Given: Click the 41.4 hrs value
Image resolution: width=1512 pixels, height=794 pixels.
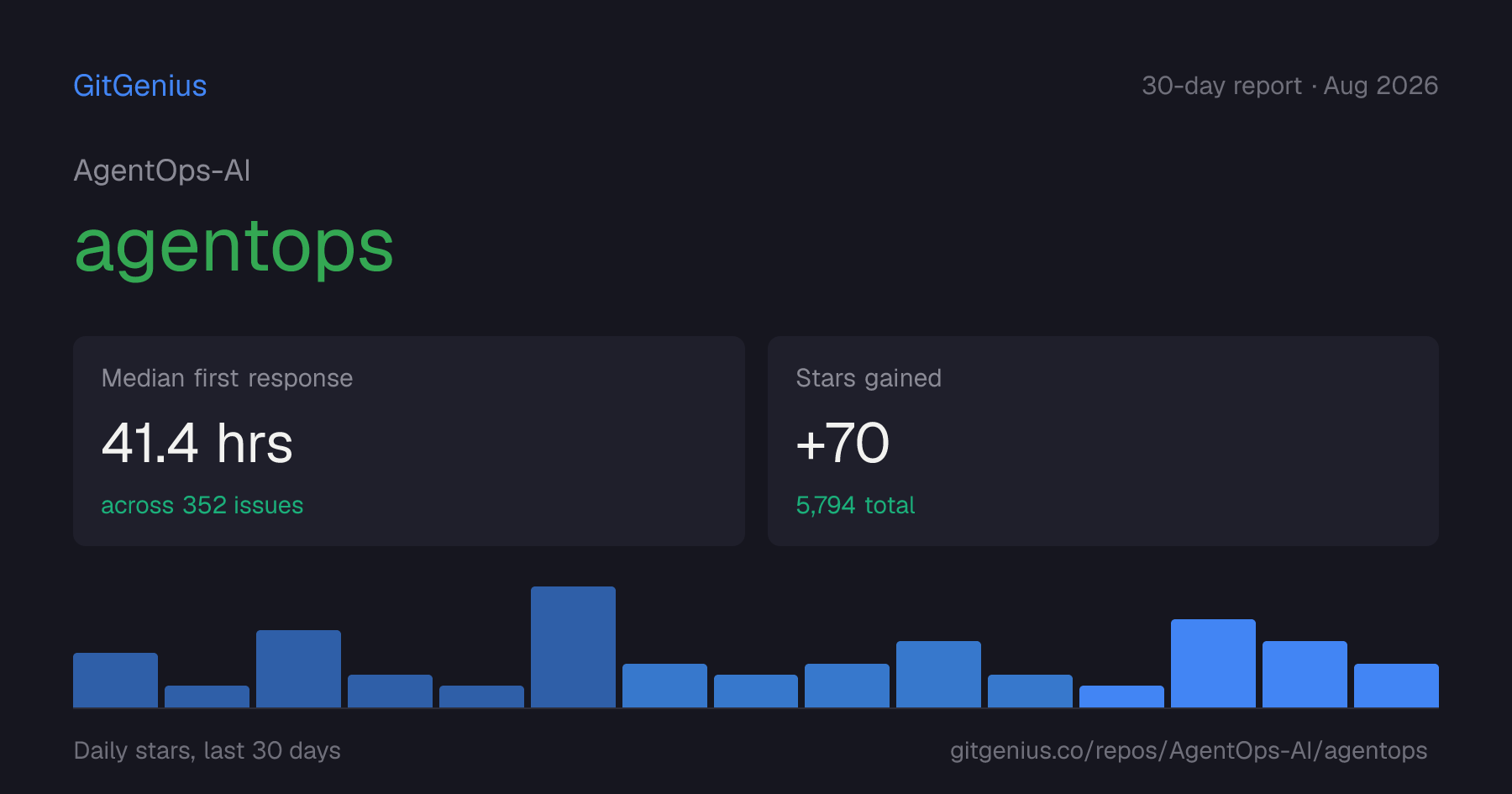Looking at the screenshot, I should tap(197, 444).
